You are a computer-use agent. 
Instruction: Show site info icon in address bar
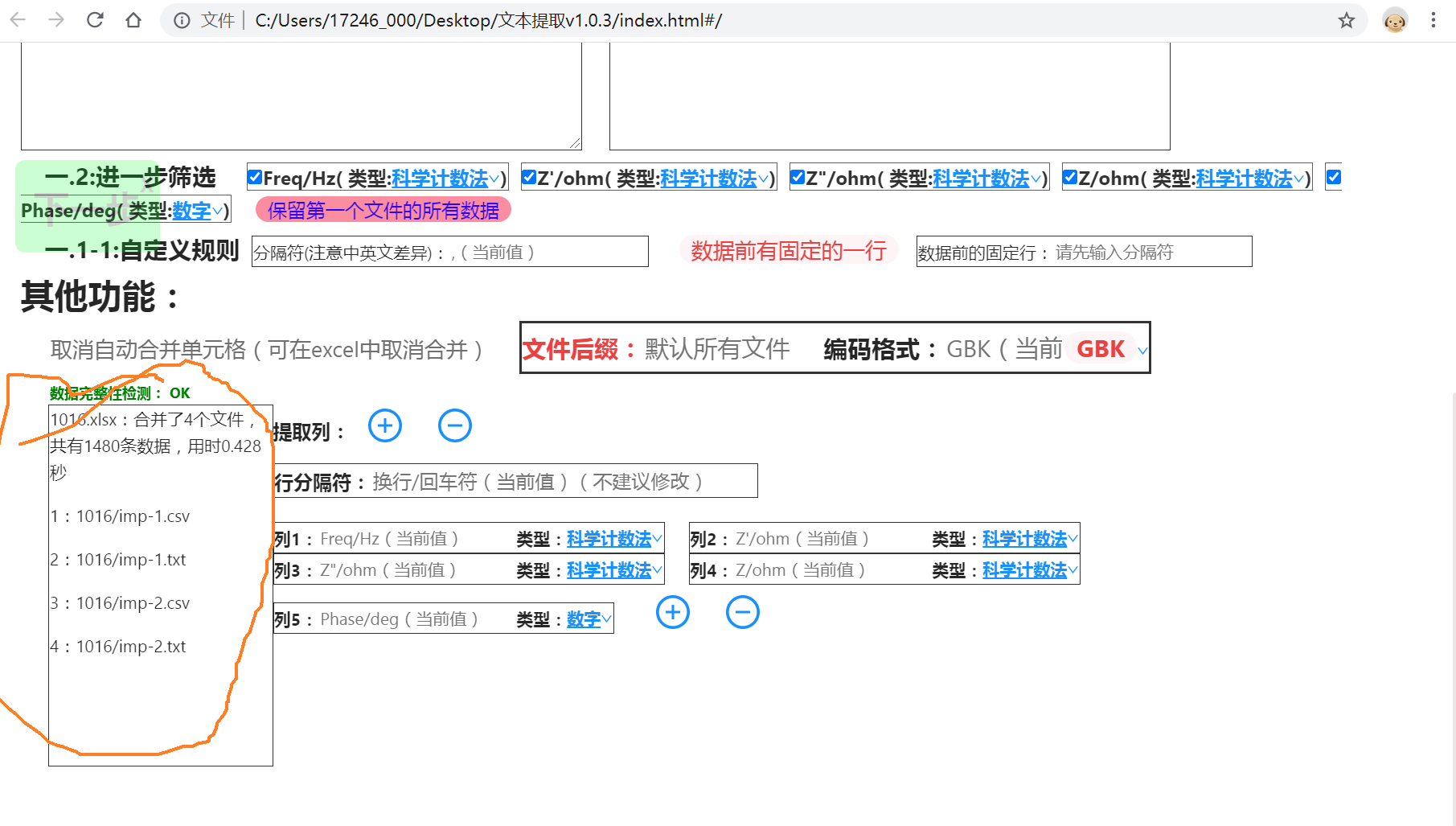pyautogui.click(x=183, y=20)
